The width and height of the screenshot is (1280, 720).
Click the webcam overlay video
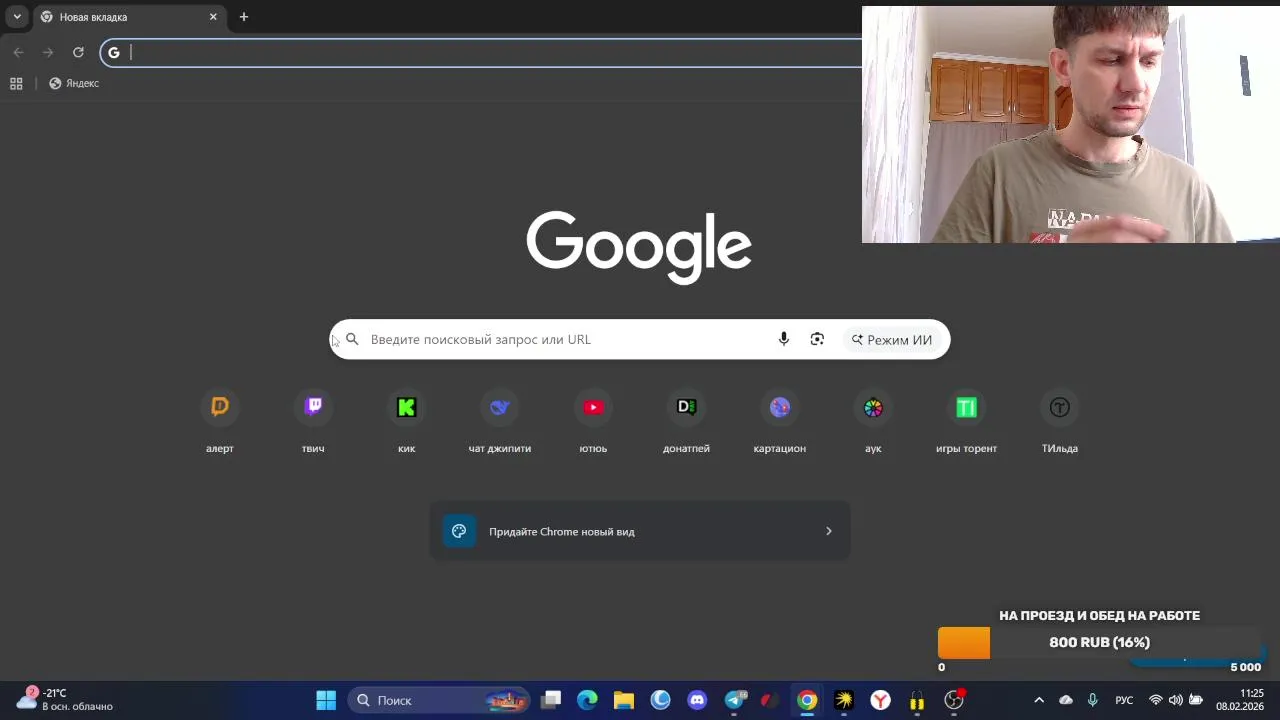pos(1071,124)
